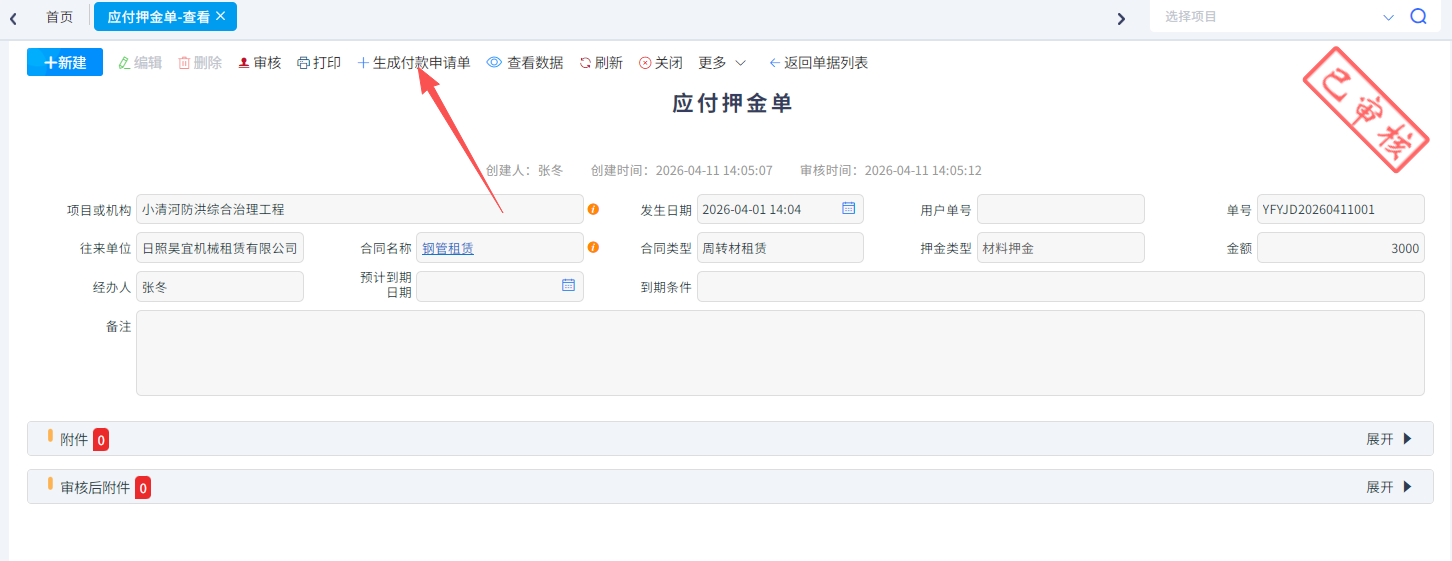Click the 金额 field showing 3000
1452x561 pixels.
click(1341, 248)
